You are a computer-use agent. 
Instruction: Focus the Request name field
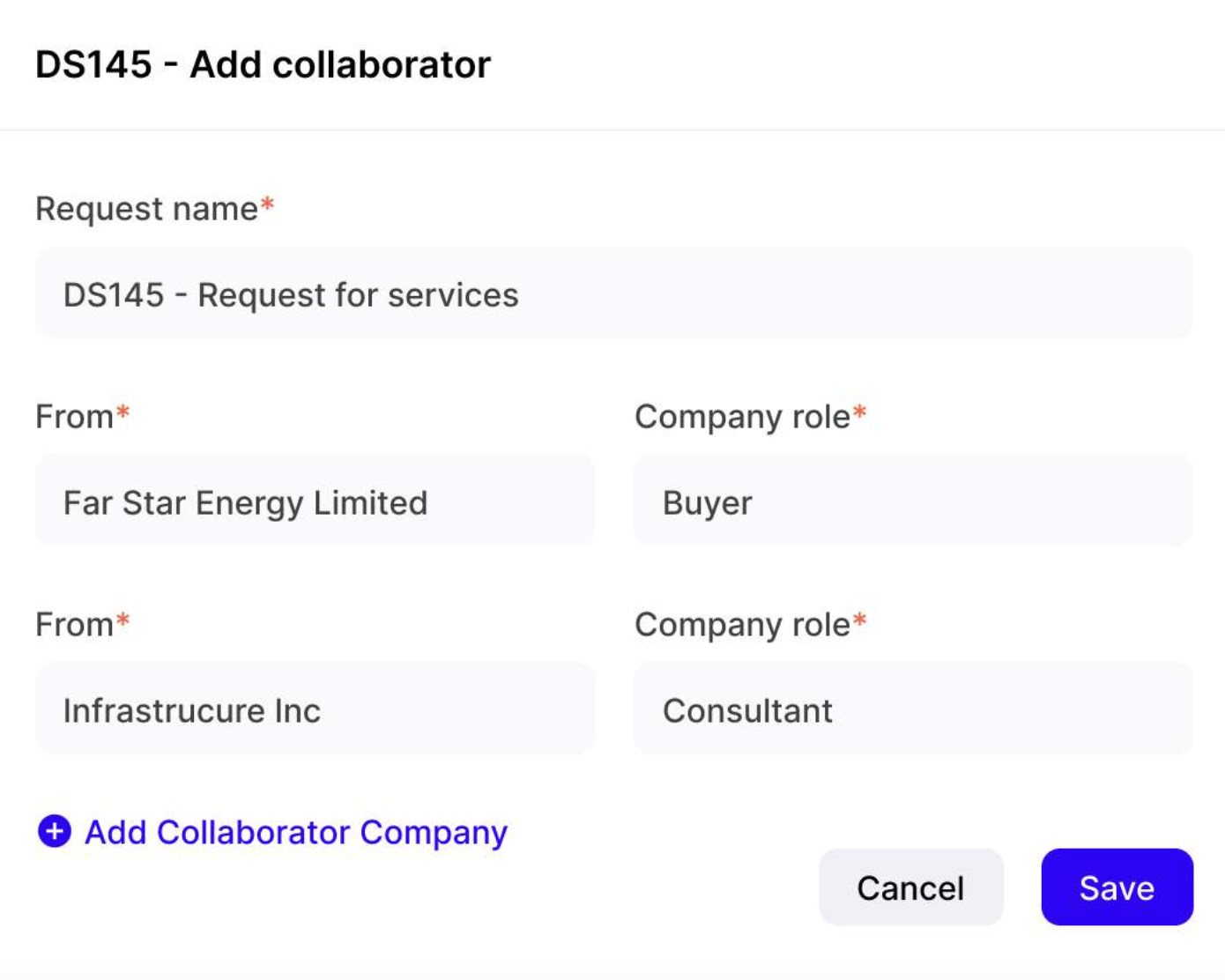coord(613,294)
